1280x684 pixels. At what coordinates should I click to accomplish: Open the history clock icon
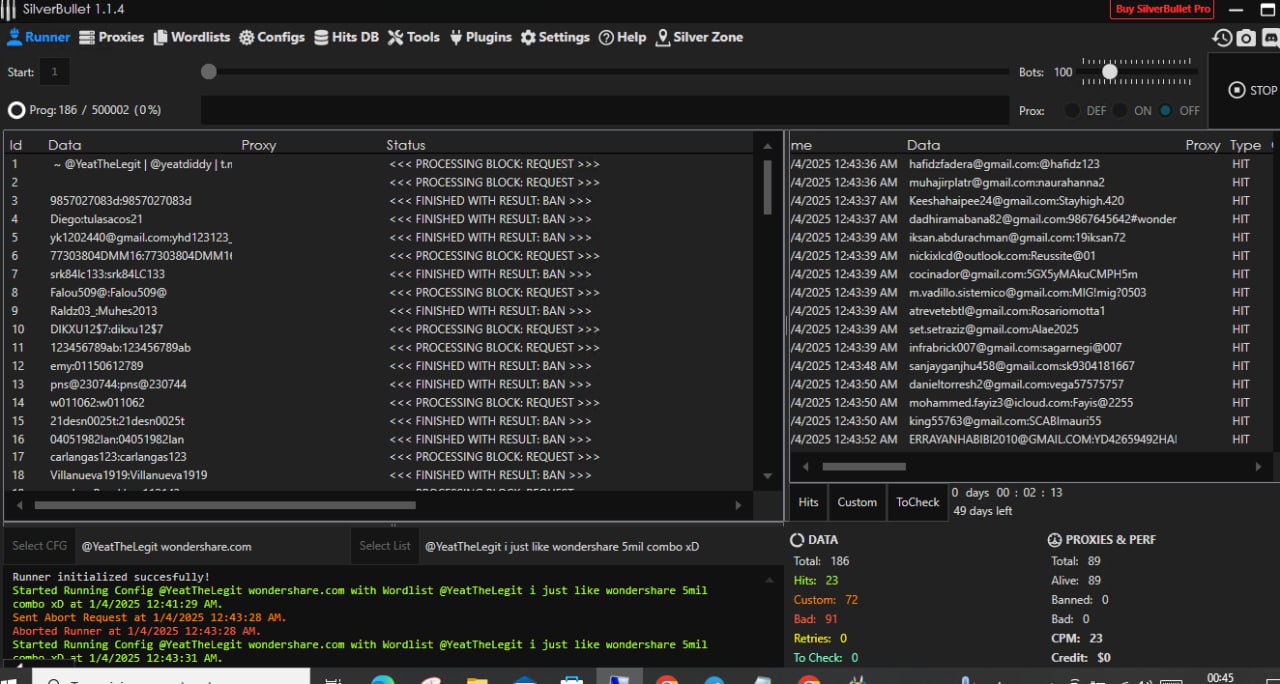(x=1222, y=38)
